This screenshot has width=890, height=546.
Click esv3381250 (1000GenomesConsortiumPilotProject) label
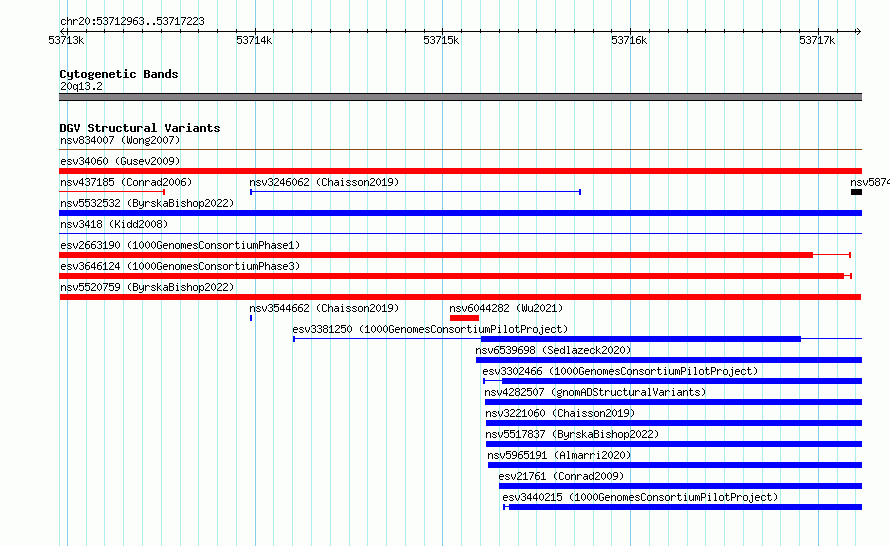coord(430,329)
